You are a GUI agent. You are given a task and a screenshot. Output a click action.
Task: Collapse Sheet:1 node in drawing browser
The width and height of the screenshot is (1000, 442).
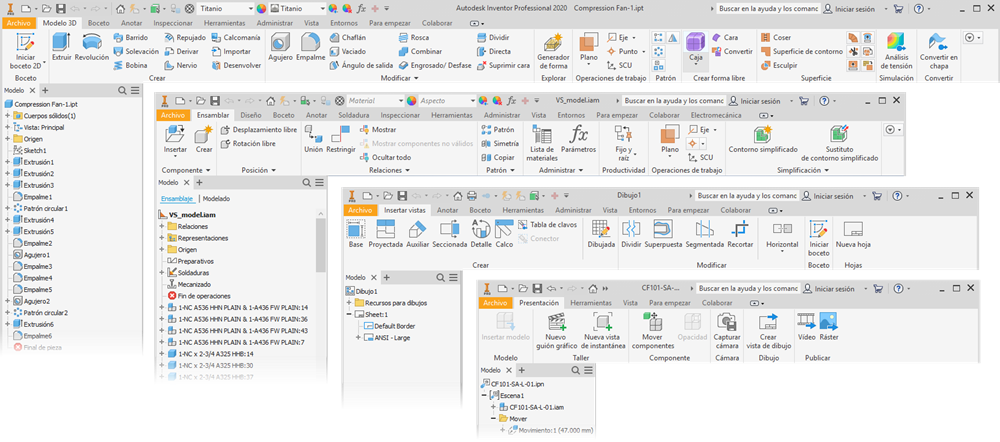[349, 314]
